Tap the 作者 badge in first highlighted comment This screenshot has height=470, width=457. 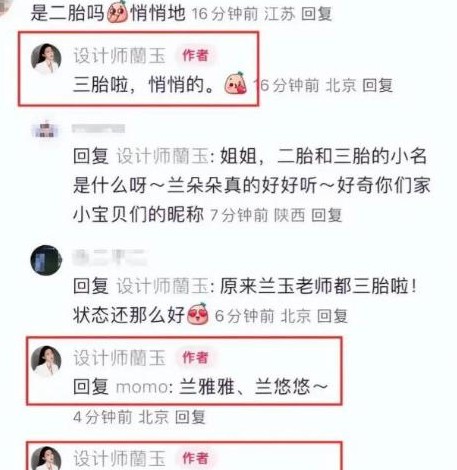(x=195, y=55)
